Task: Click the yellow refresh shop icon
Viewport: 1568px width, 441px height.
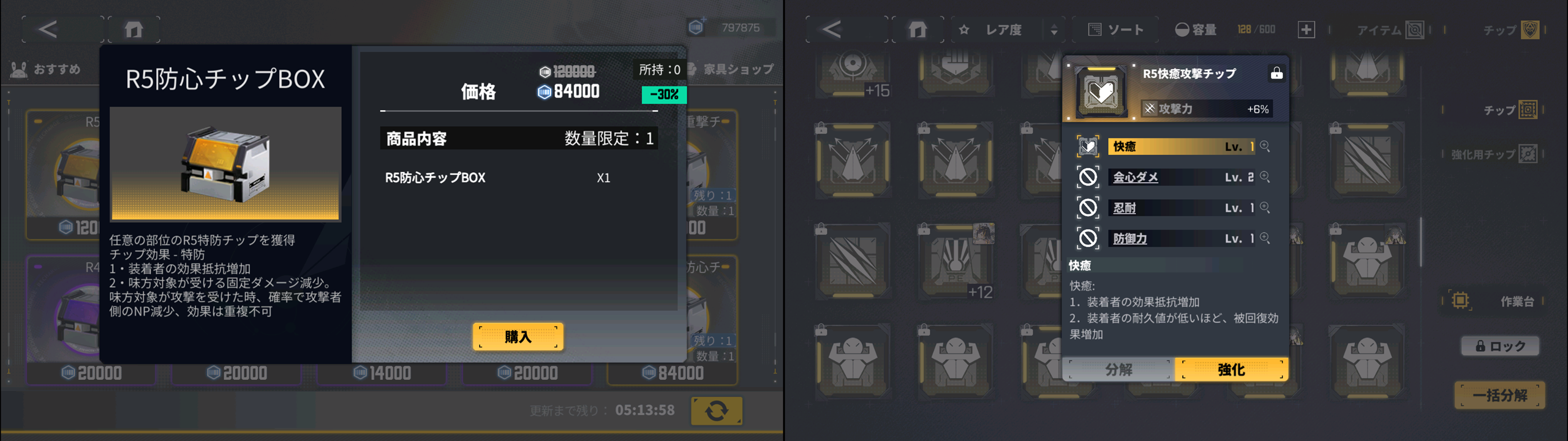Action: click(716, 410)
